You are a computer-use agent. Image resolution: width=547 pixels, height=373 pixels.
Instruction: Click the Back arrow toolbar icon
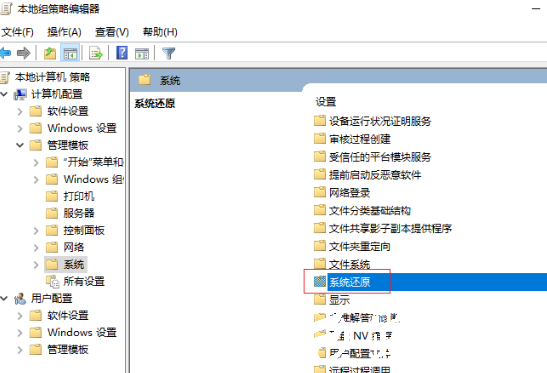(x=5, y=53)
